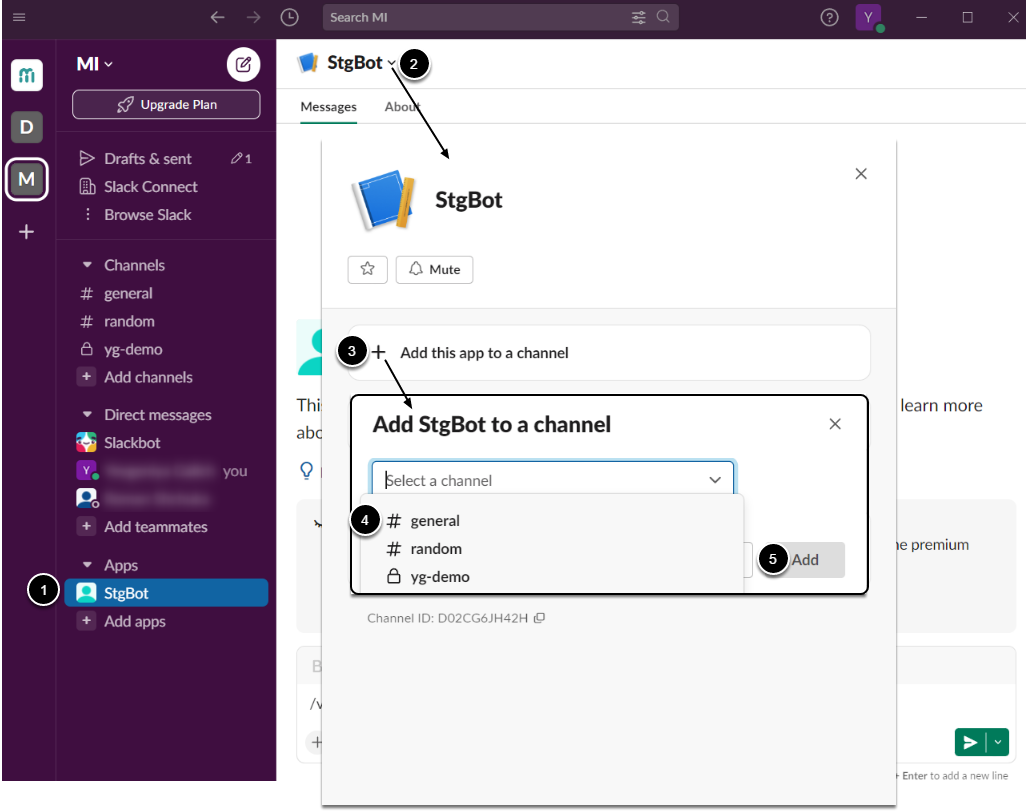Open search filter sliders icon
This screenshot has height=811, width=1026.
click(x=639, y=18)
